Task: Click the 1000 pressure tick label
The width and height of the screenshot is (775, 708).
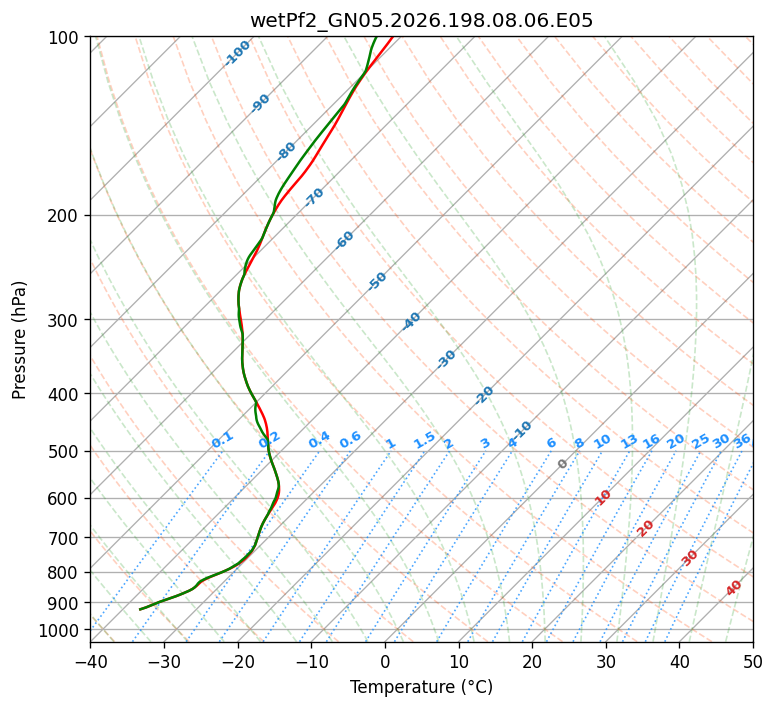Action: (x=60, y=630)
